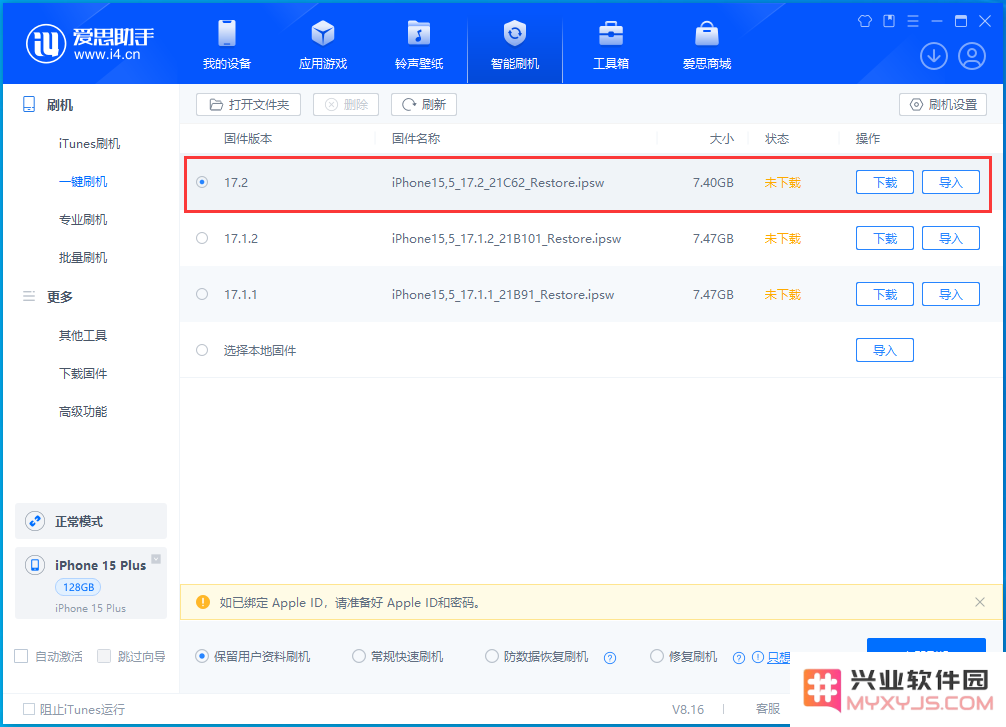This screenshot has width=1006, height=727.
Task: Click the 正常模式 mode icon
Action: (35, 521)
